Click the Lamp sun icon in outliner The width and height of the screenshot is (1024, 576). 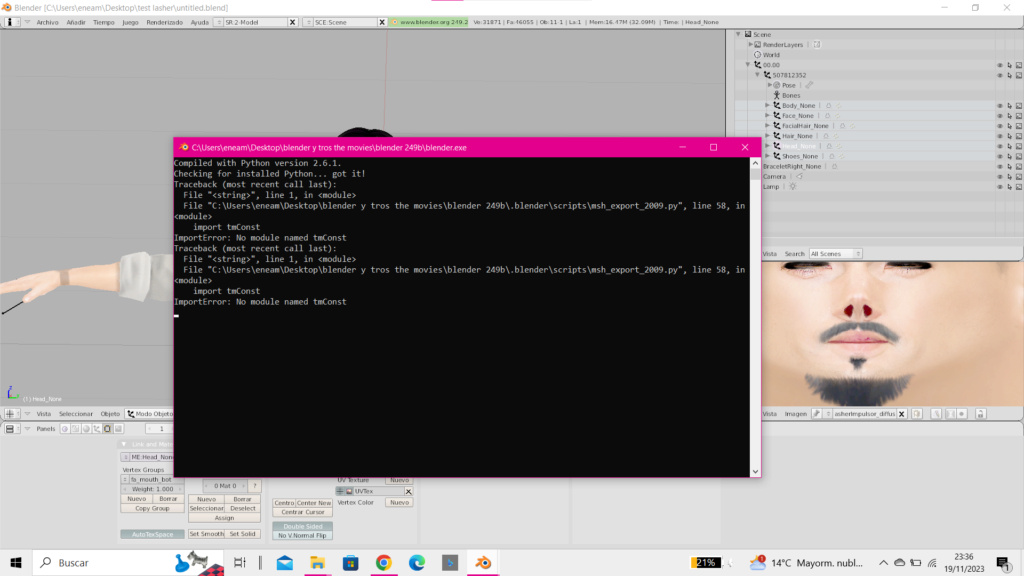pos(792,187)
